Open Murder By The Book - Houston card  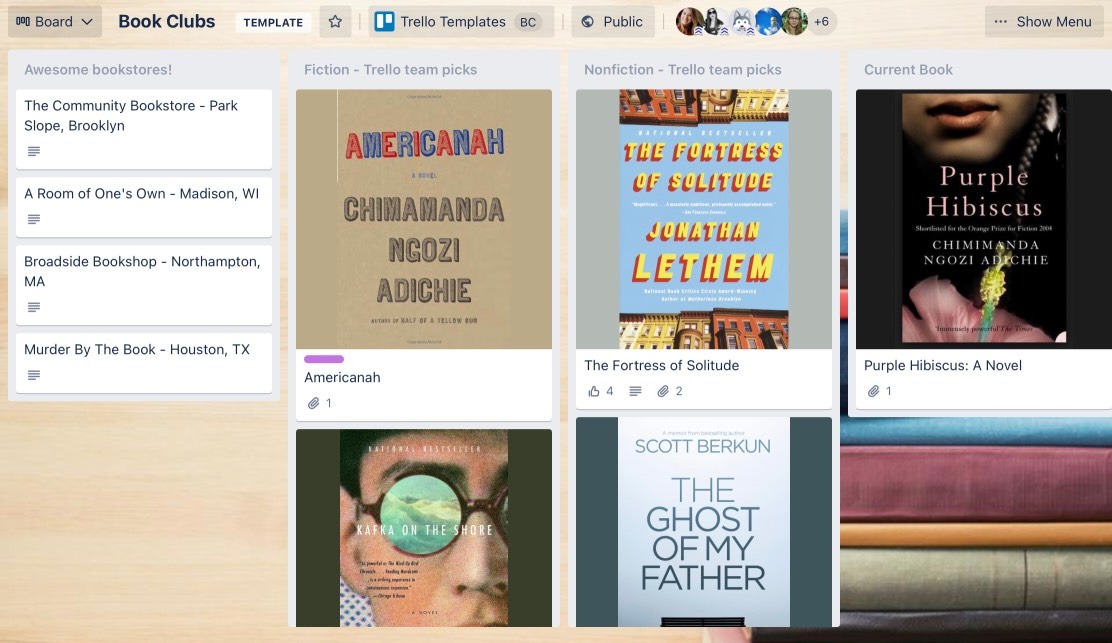tap(144, 362)
